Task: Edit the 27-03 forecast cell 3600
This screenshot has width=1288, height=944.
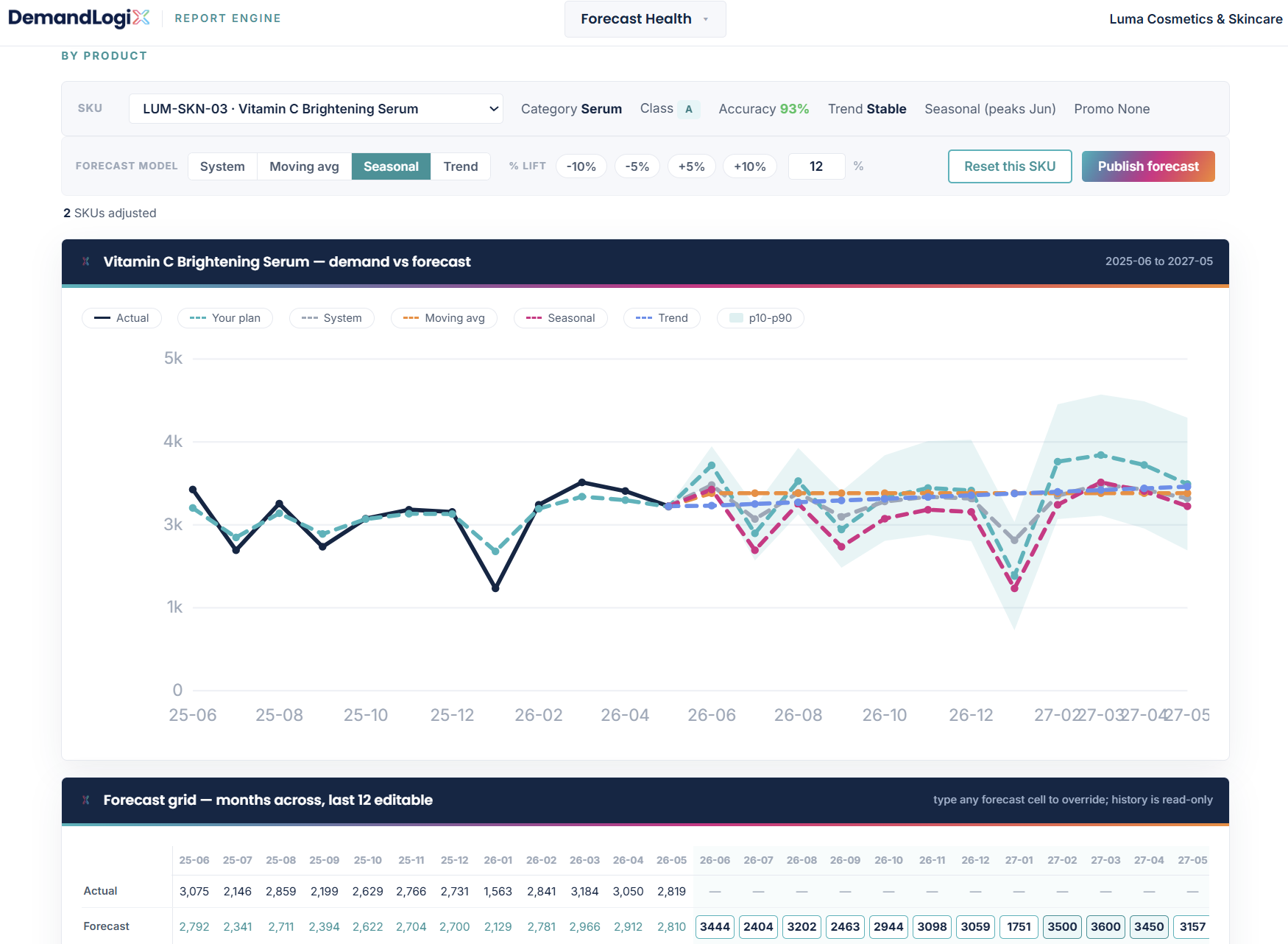Action: pos(1105,926)
